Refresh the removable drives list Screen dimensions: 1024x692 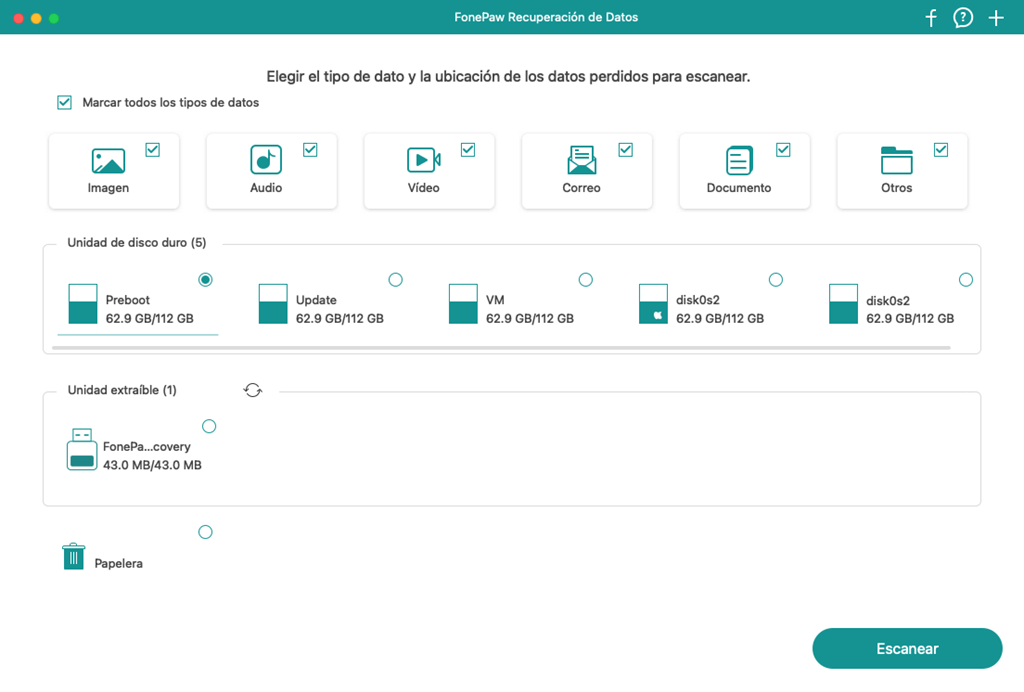click(253, 390)
